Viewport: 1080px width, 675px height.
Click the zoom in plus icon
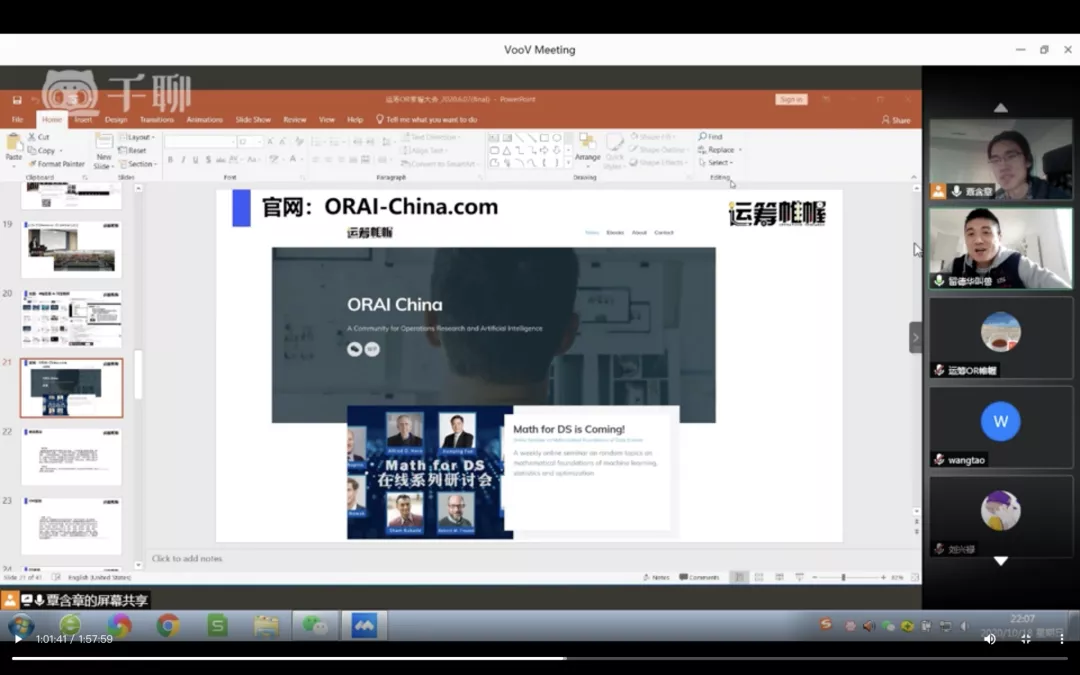pos(883,577)
